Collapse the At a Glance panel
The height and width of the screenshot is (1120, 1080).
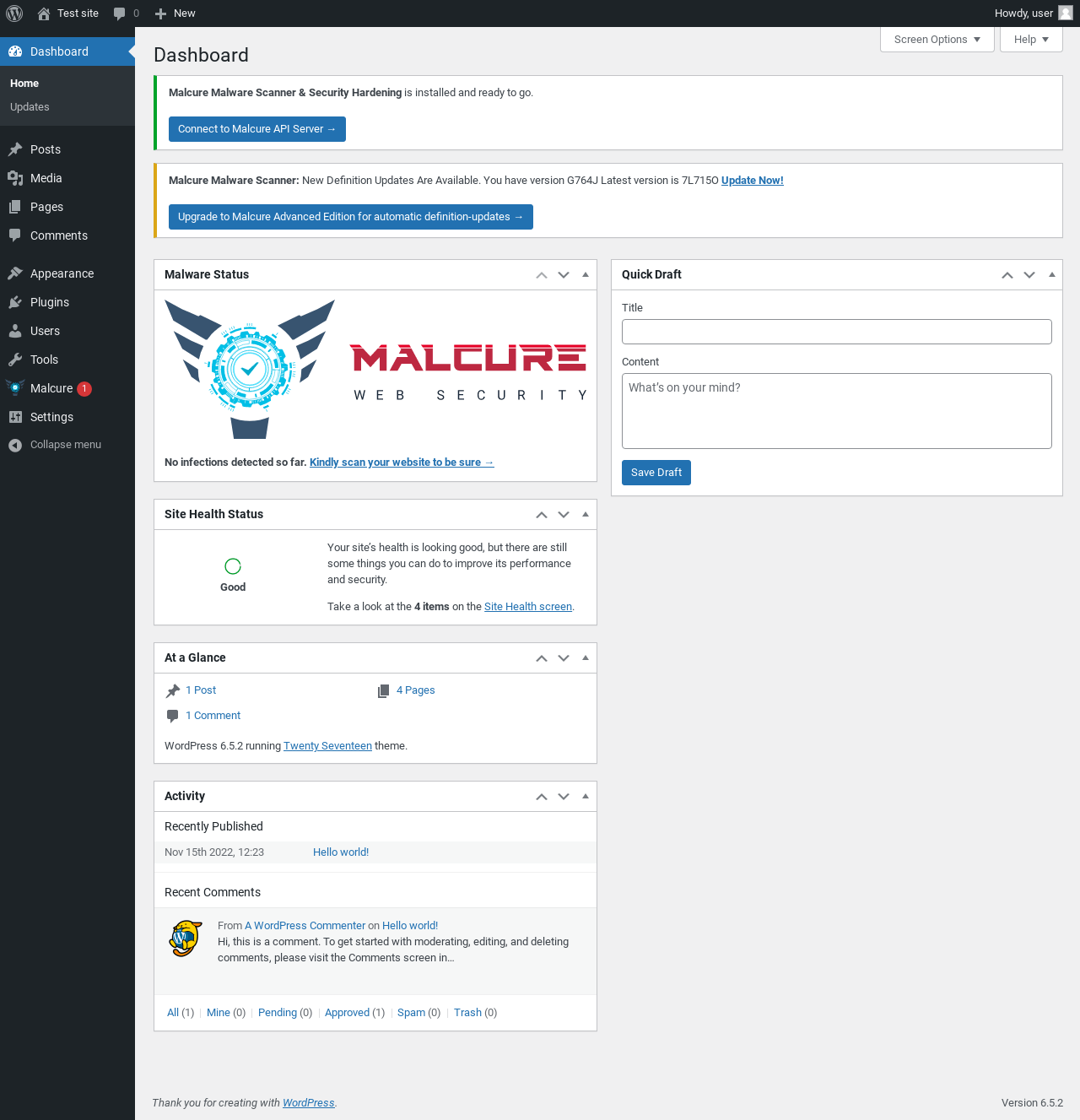coord(586,657)
